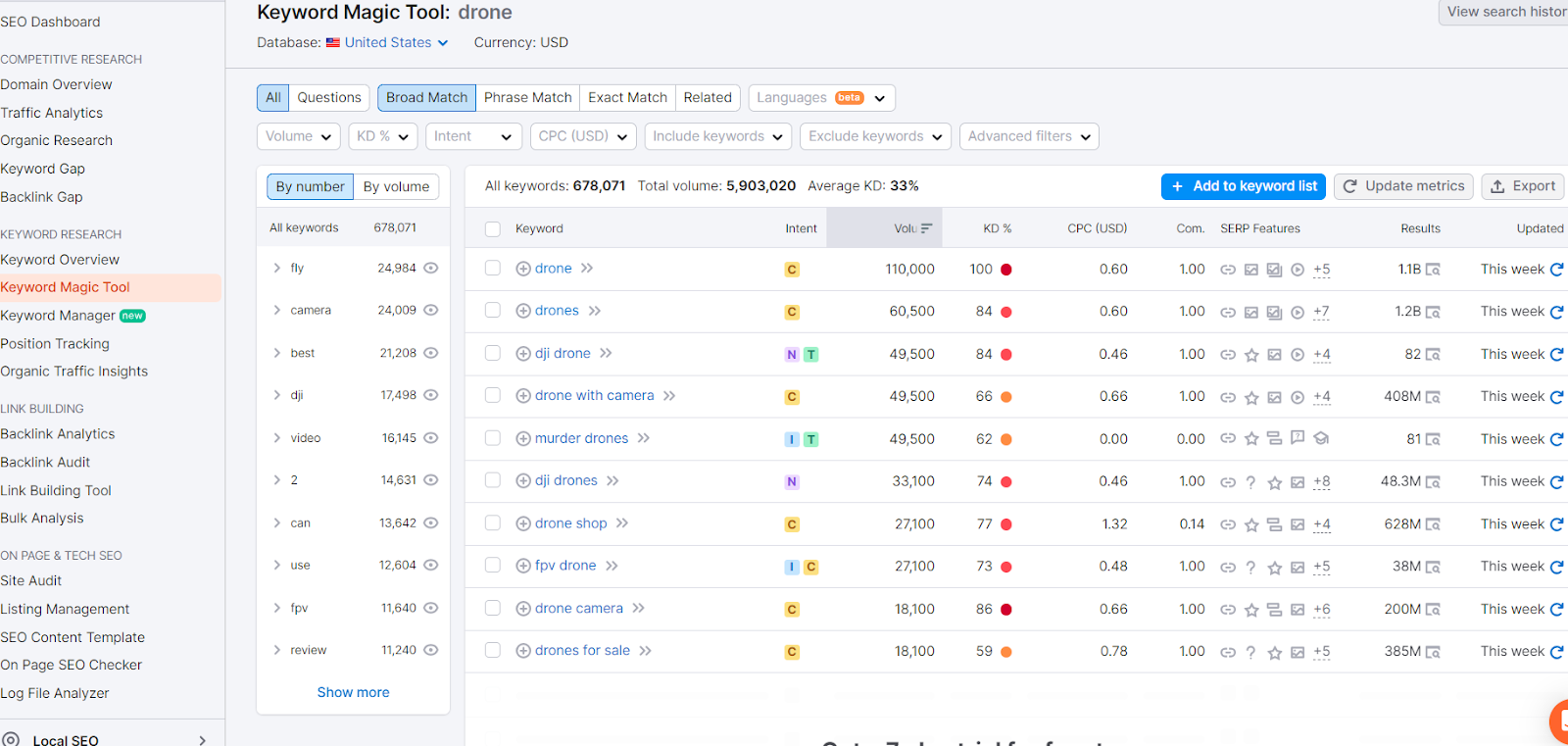Refresh metrics for the murder drones row
This screenshot has width=1568, height=746.
click(x=1556, y=439)
